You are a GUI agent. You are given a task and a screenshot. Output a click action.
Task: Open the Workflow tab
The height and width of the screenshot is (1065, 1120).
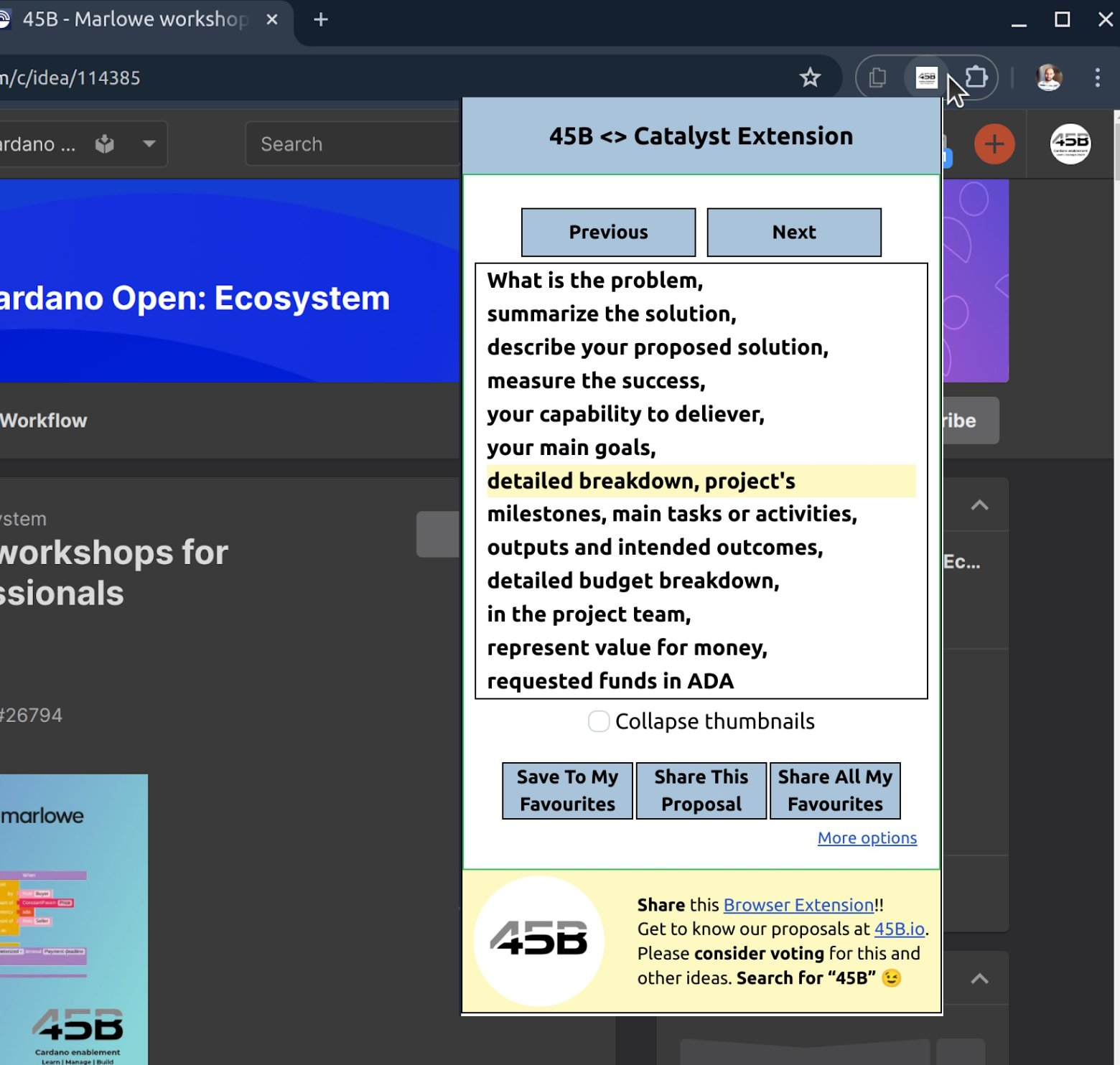click(x=43, y=421)
